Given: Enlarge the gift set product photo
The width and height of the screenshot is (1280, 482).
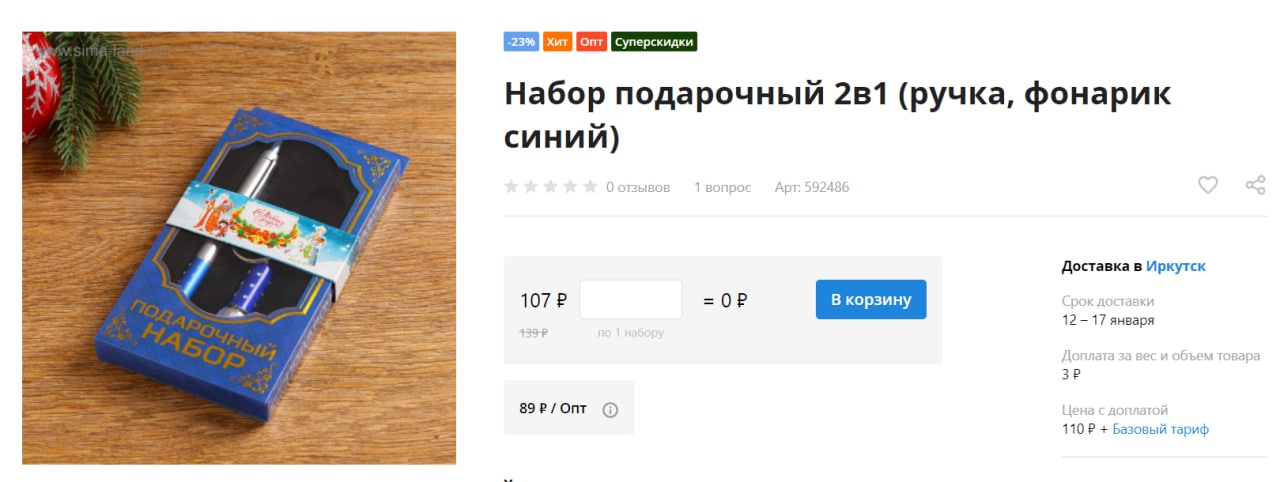Looking at the screenshot, I should (x=239, y=248).
